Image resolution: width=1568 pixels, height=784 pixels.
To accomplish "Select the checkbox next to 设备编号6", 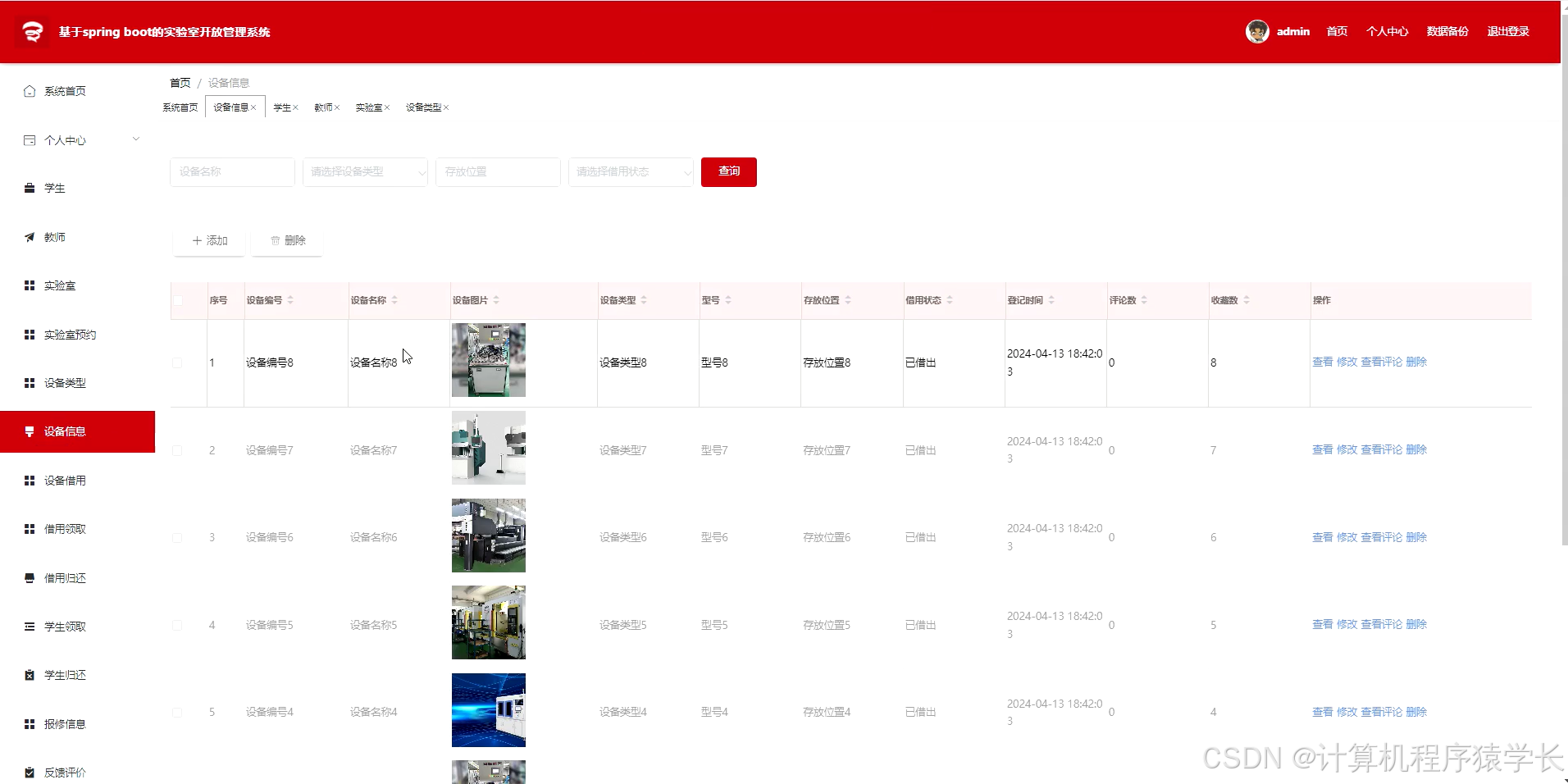I will (177, 537).
